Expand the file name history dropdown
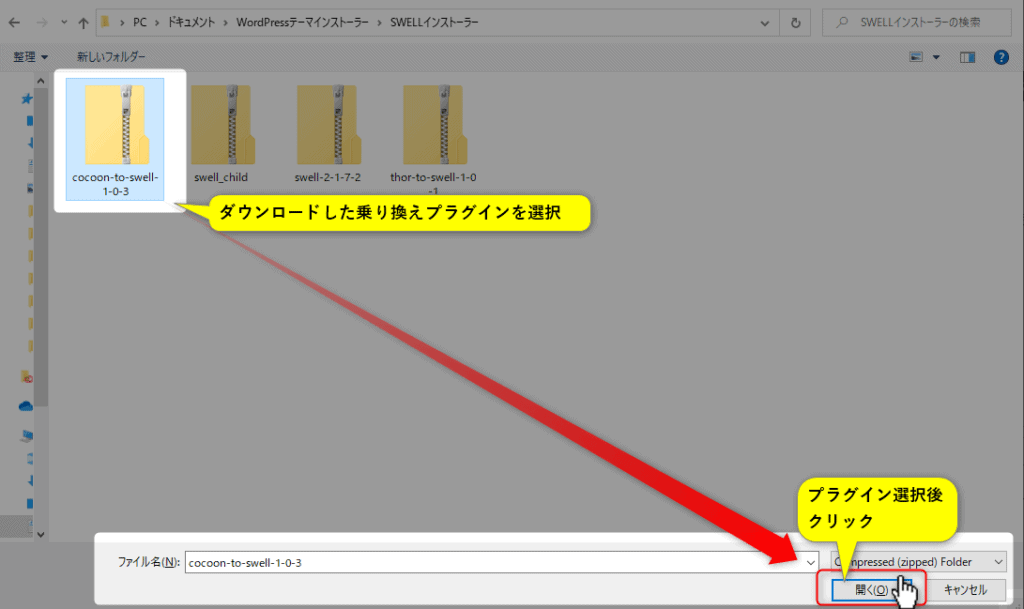 click(x=810, y=562)
